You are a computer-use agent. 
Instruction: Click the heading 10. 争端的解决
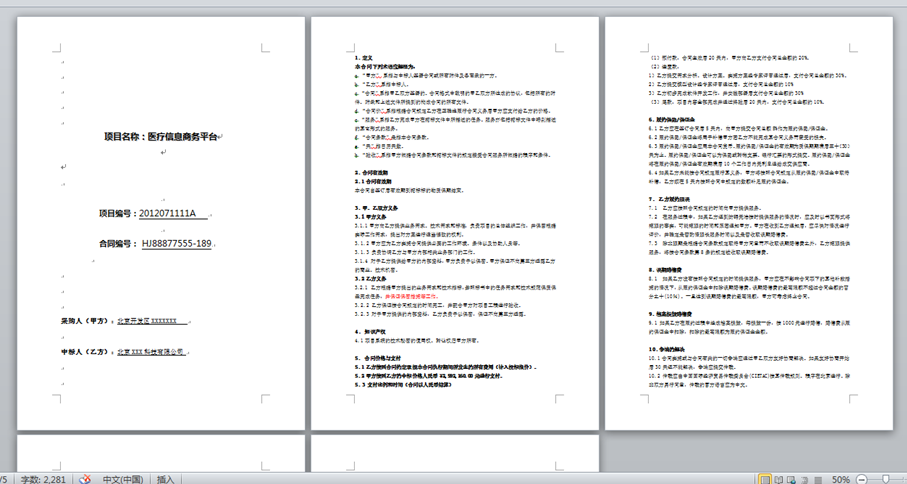[667, 349]
